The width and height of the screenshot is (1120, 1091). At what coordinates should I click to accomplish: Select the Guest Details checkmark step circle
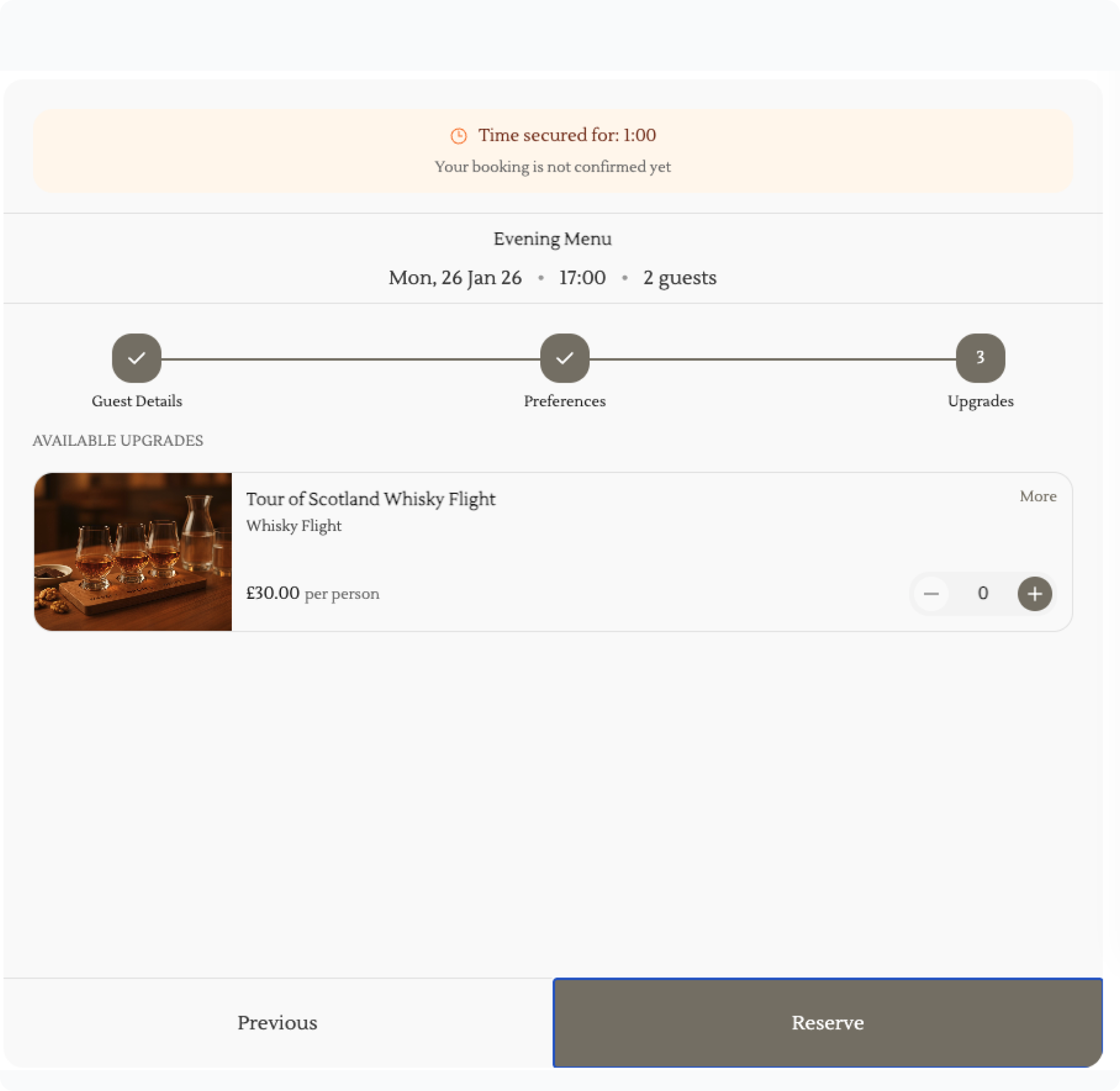tap(137, 358)
